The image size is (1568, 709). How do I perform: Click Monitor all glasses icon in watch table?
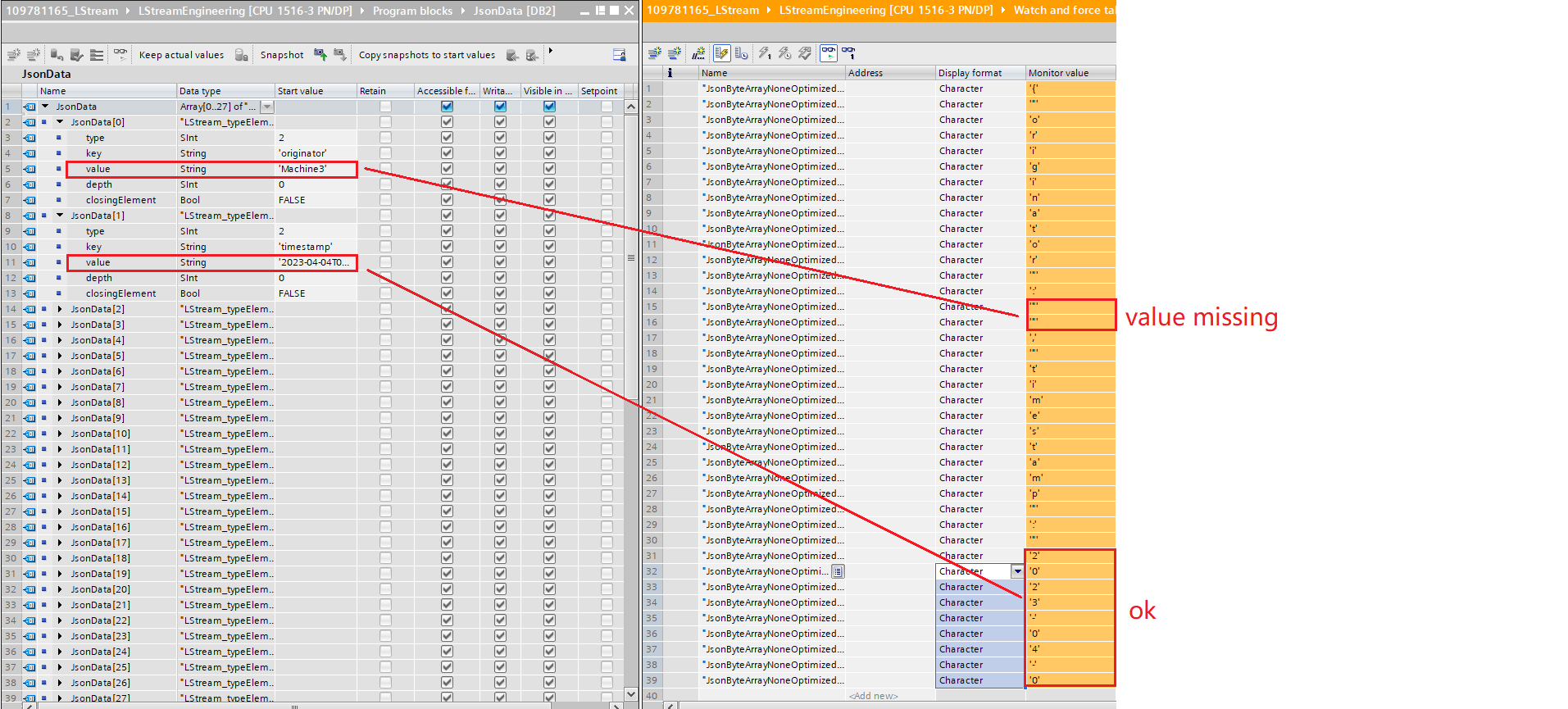point(829,53)
